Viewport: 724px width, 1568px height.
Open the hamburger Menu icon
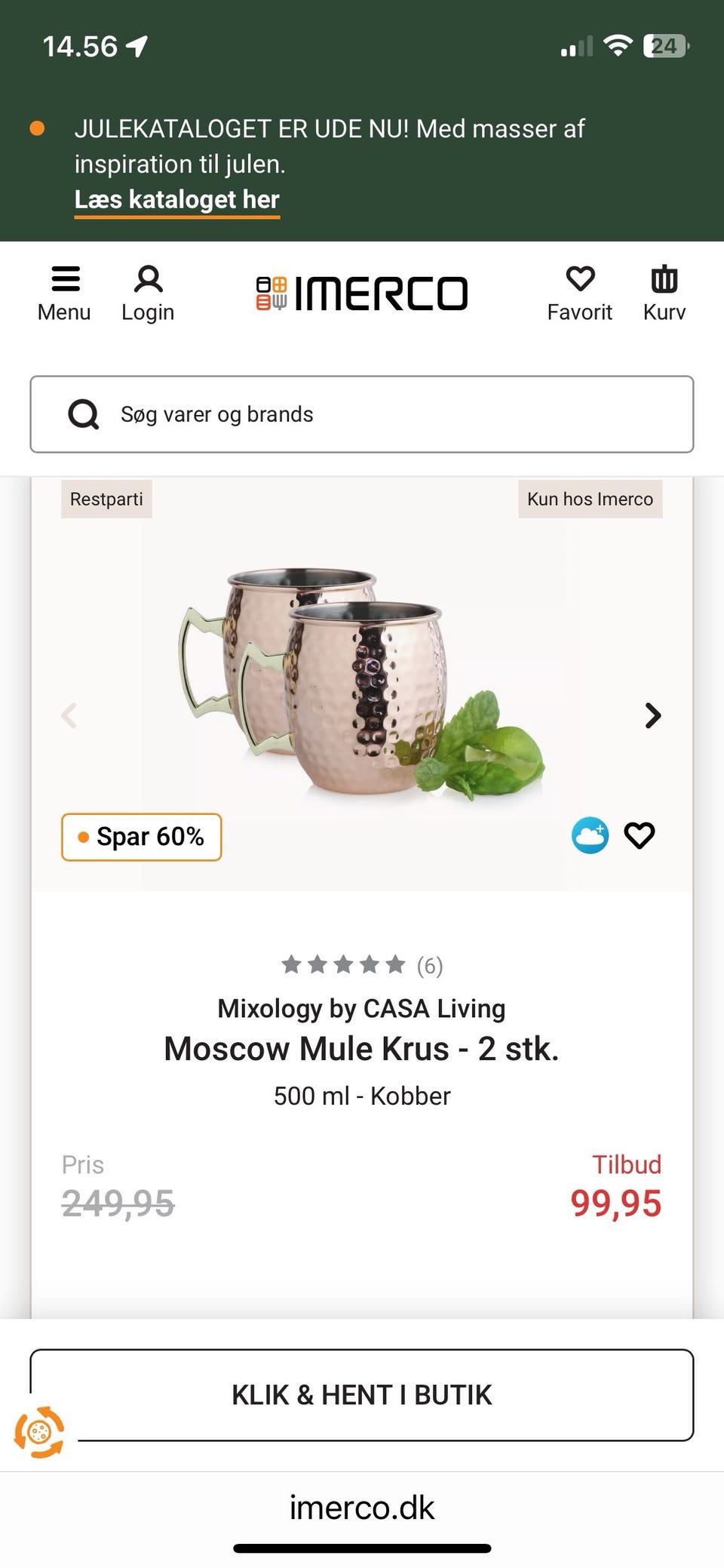[x=65, y=279]
